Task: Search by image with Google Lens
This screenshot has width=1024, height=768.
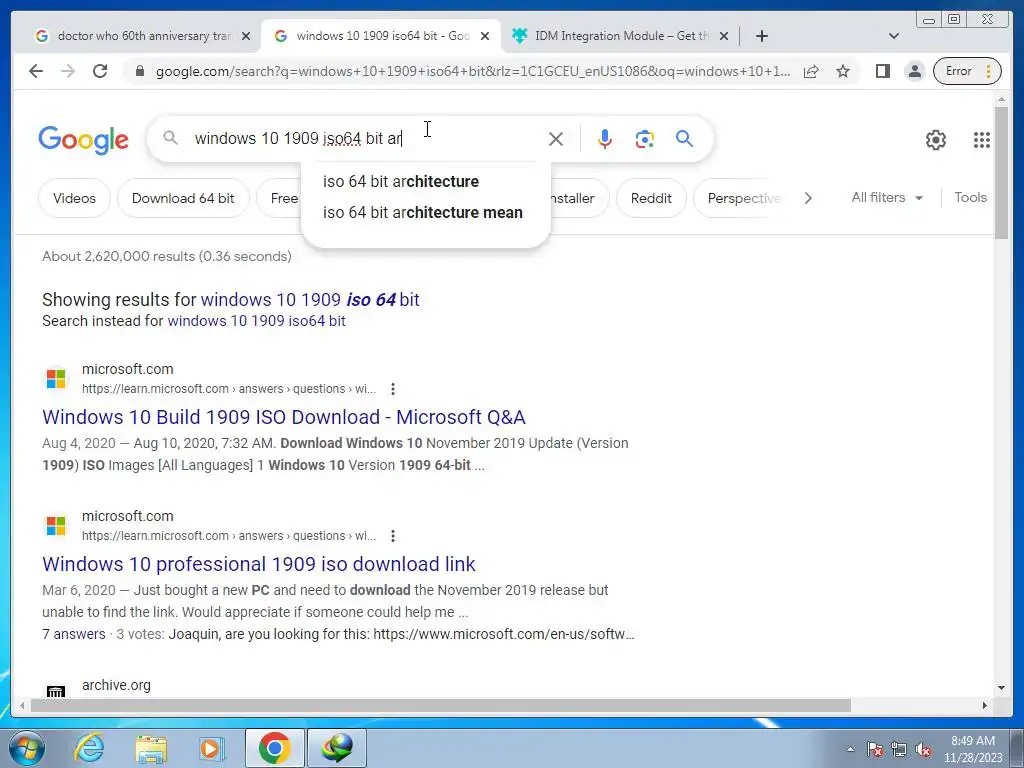Action: click(645, 138)
